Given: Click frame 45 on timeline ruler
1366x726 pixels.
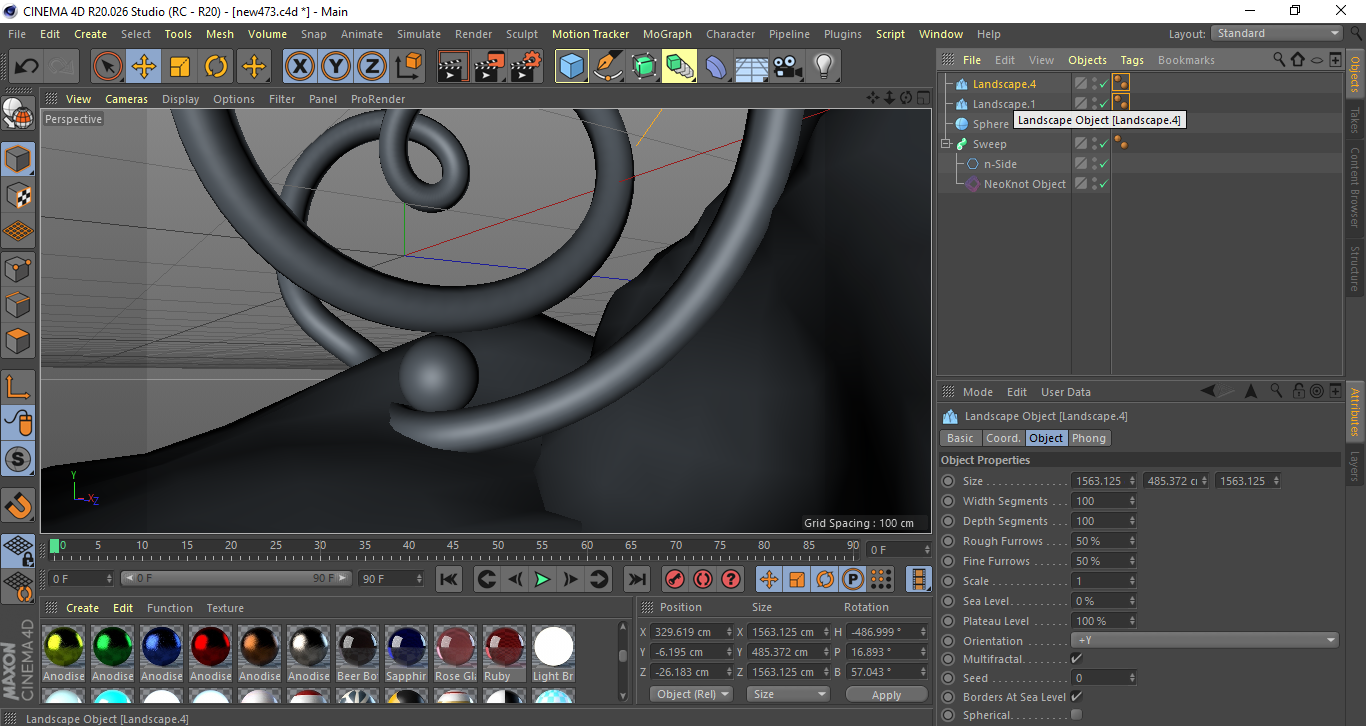Looking at the screenshot, I should coord(453,546).
